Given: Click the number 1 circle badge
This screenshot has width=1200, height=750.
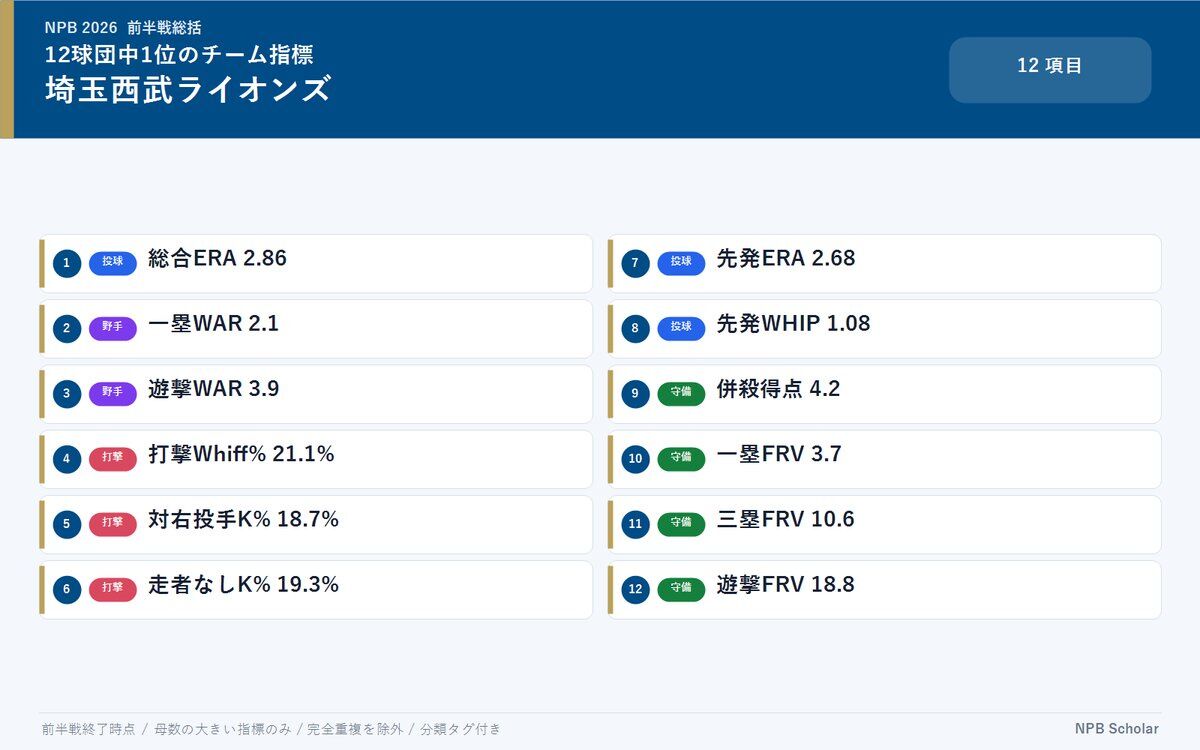Looking at the screenshot, I should tap(67, 264).
